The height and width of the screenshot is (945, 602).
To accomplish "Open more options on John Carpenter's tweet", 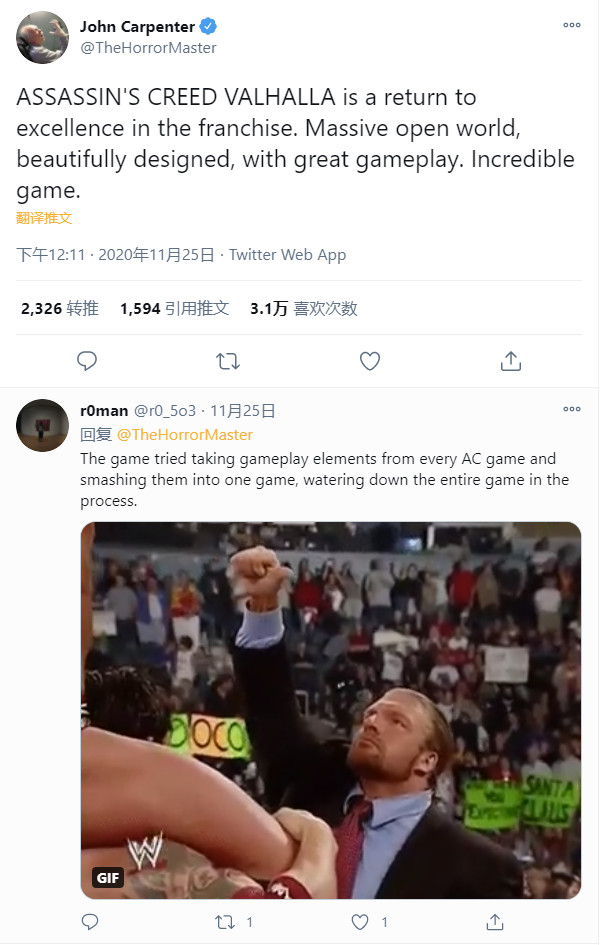I will [x=571, y=25].
